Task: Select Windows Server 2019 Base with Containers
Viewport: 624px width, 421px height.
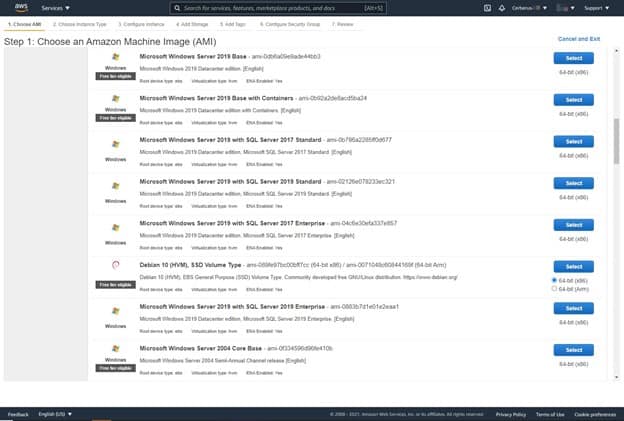Action: (573, 100)
